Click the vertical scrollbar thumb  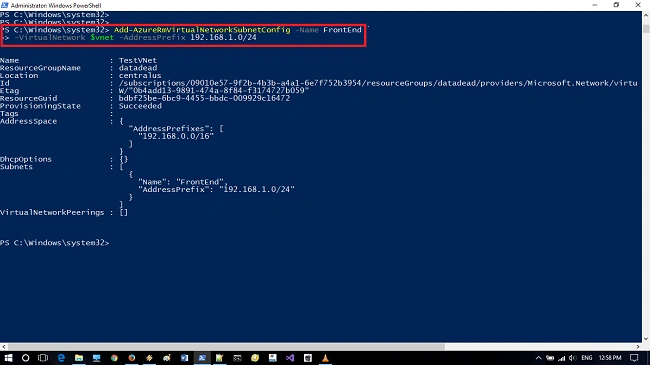[646, 29]
